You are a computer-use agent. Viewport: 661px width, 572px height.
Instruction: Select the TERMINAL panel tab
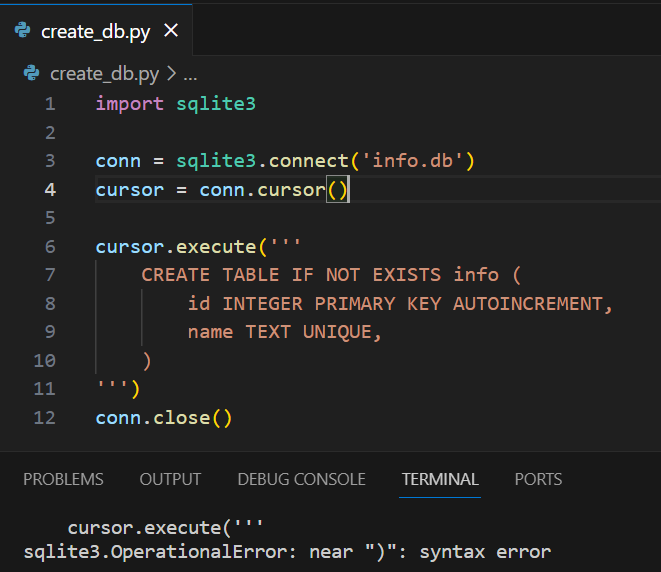pos(440,479)
